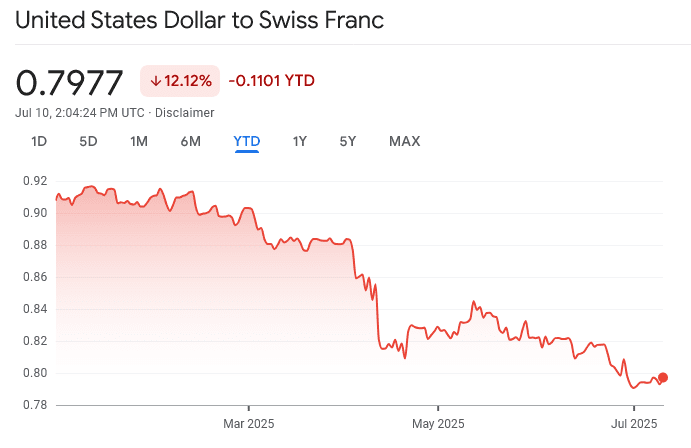
Task: Click the red down-arrow icon in the percentage badge
Action: 156,81
